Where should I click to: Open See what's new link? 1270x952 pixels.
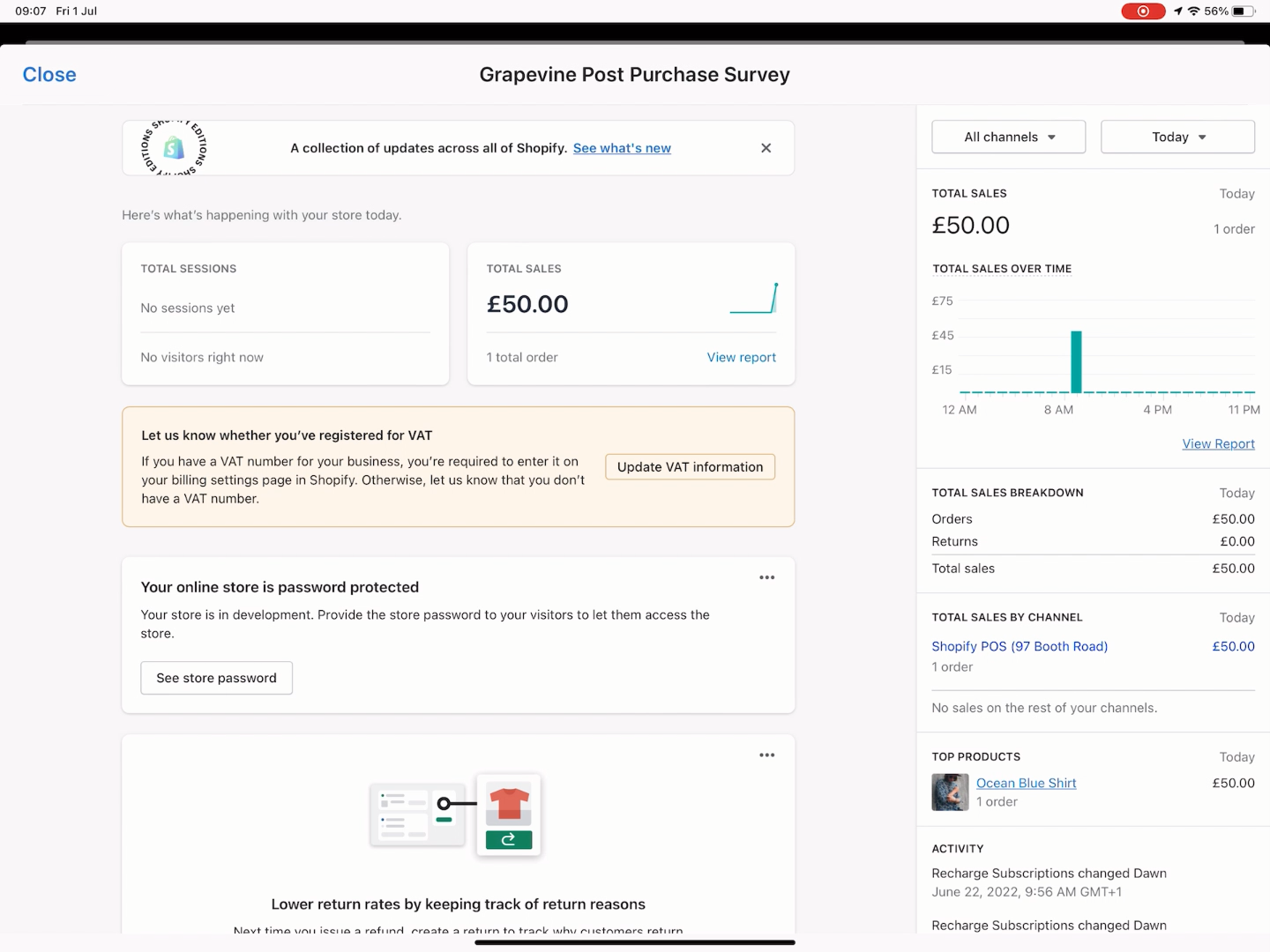[x=622, y=148]
